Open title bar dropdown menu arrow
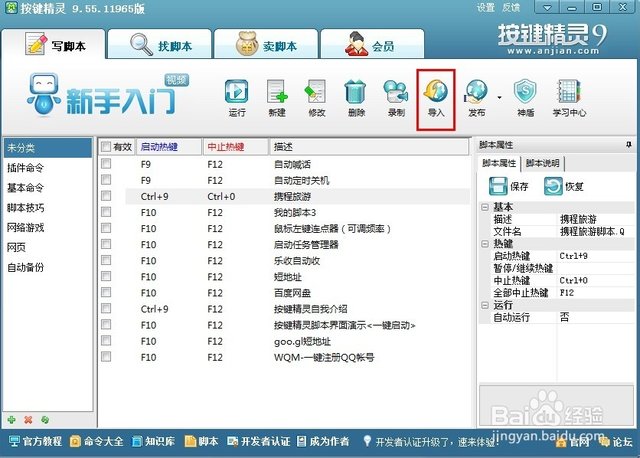 click(x=547, y=8)
